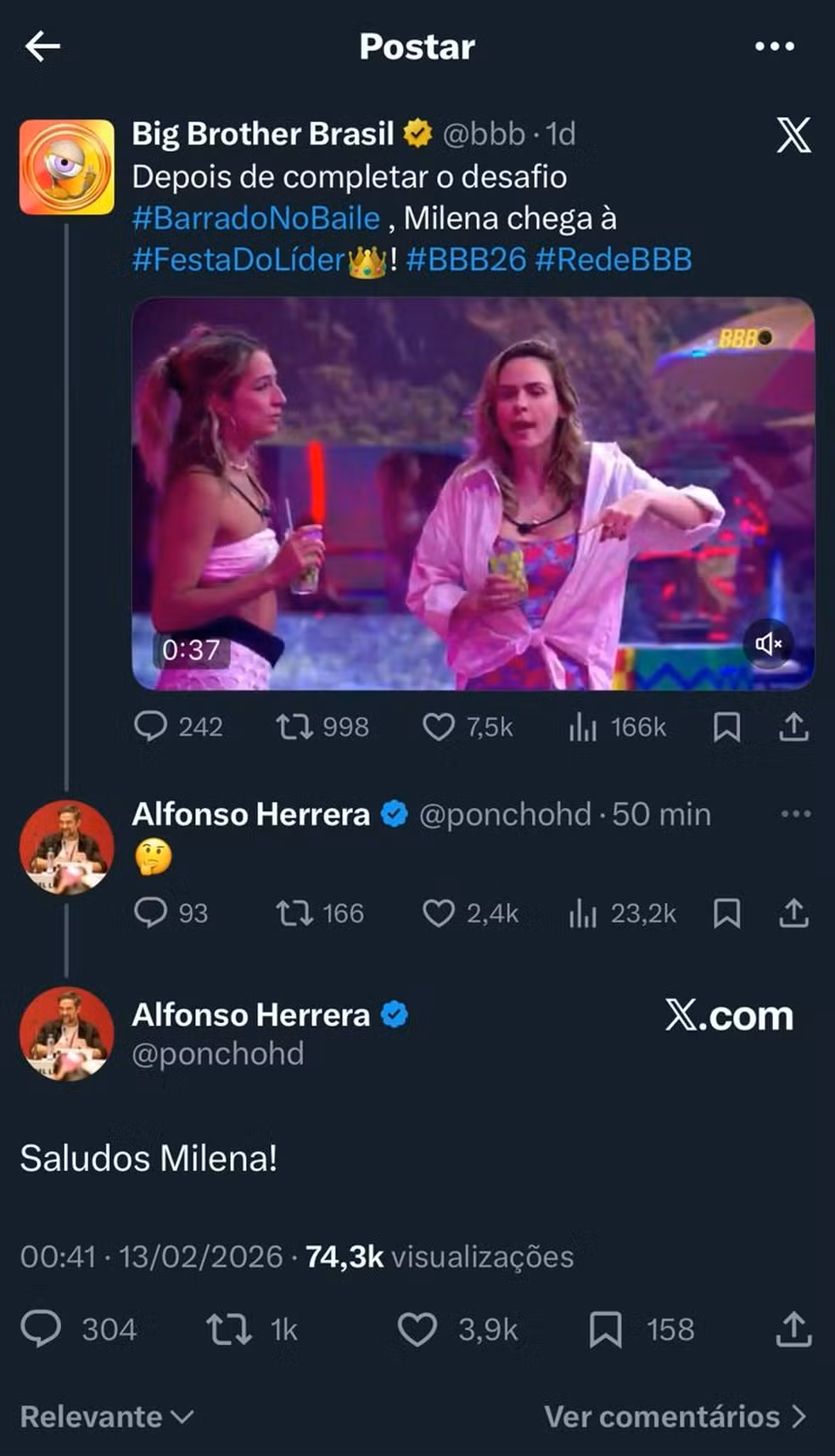835x1456 pixels.
Task: Open the #BarradoNoBaile hashtag
Action: [x=255, y=218]
